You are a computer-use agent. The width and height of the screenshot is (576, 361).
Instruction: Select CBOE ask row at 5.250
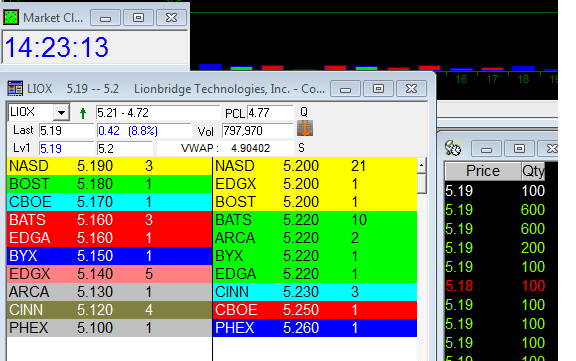click(315, 310)
